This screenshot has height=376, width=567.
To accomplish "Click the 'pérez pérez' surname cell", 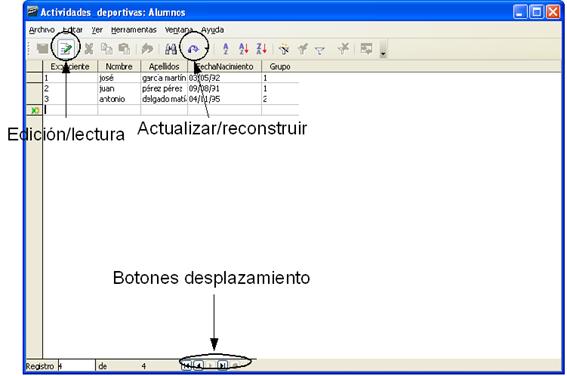I will [x=164, y=89].
